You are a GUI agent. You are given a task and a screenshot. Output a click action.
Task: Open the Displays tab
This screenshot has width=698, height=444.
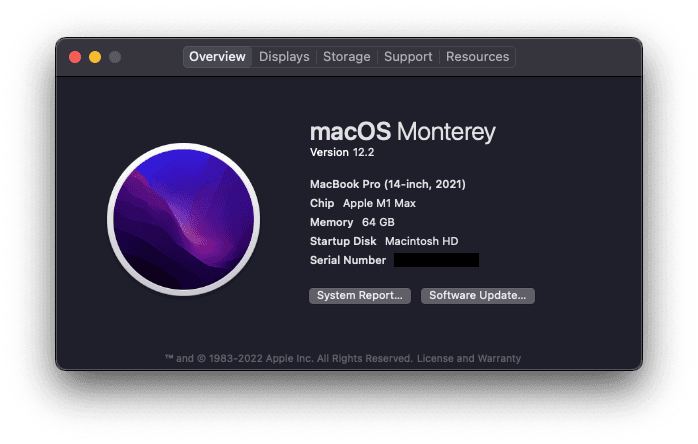[x=284, y=57]
